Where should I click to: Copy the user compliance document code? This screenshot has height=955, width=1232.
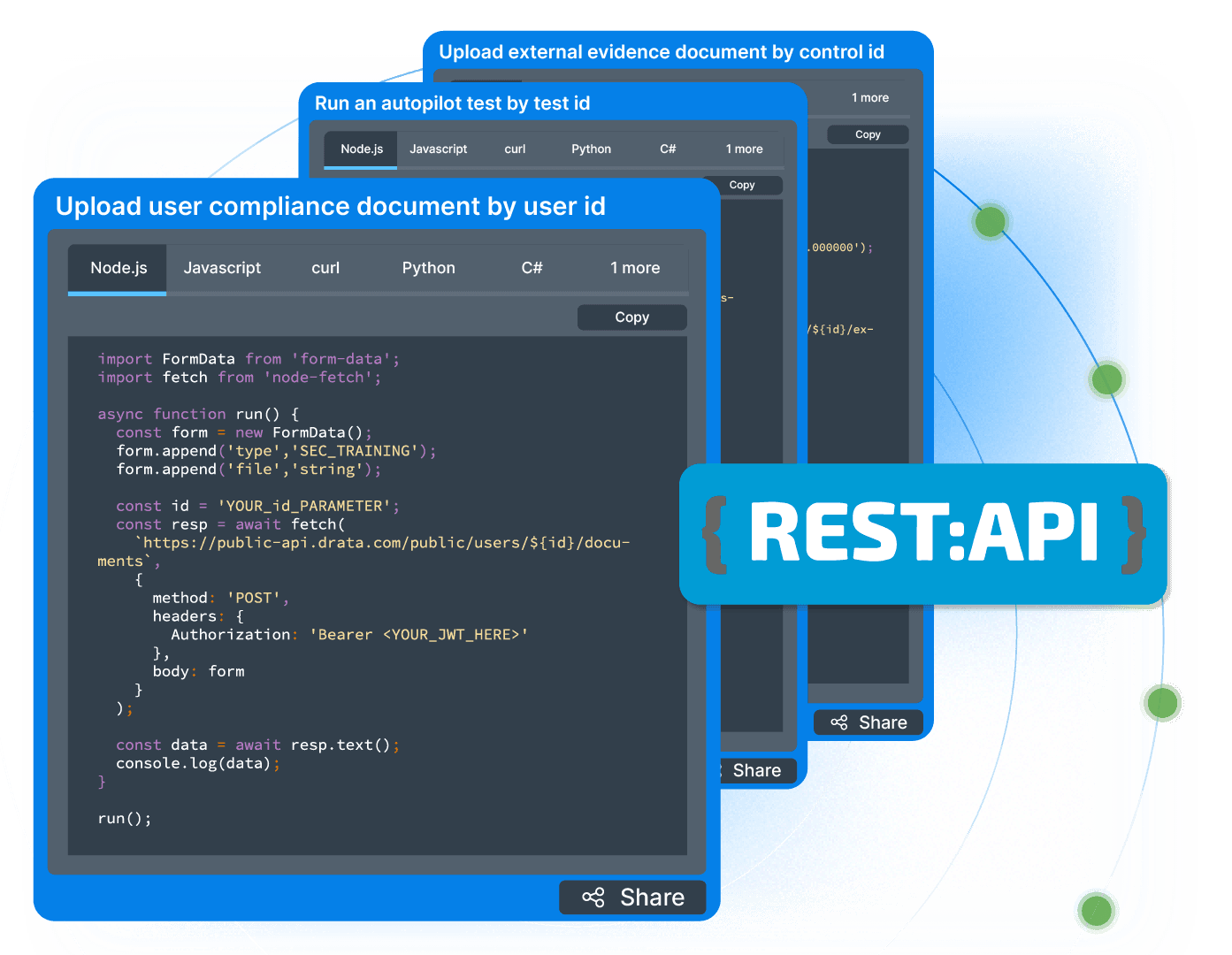coord(631,317)
